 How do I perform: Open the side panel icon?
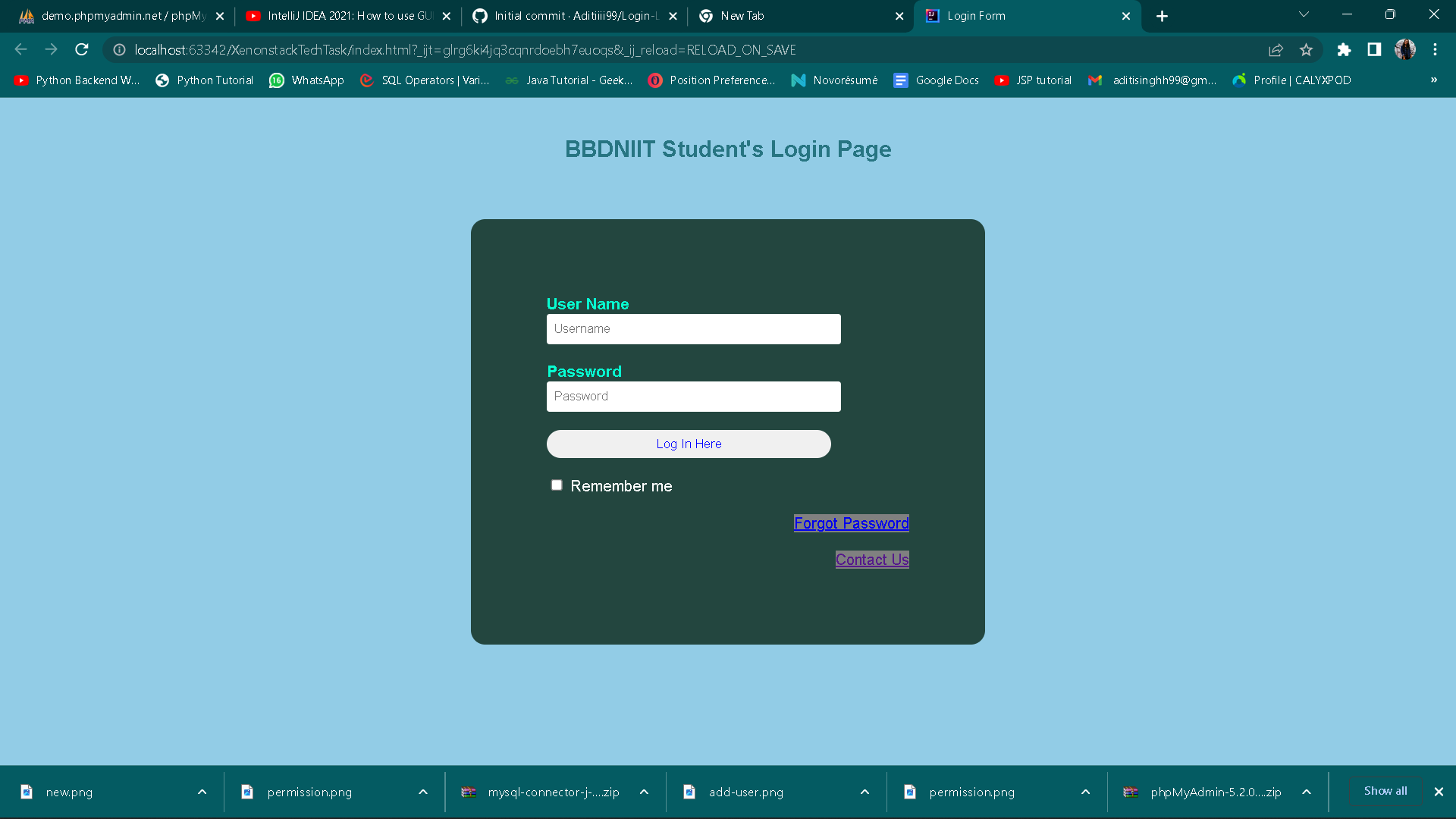click(1373, 49)
